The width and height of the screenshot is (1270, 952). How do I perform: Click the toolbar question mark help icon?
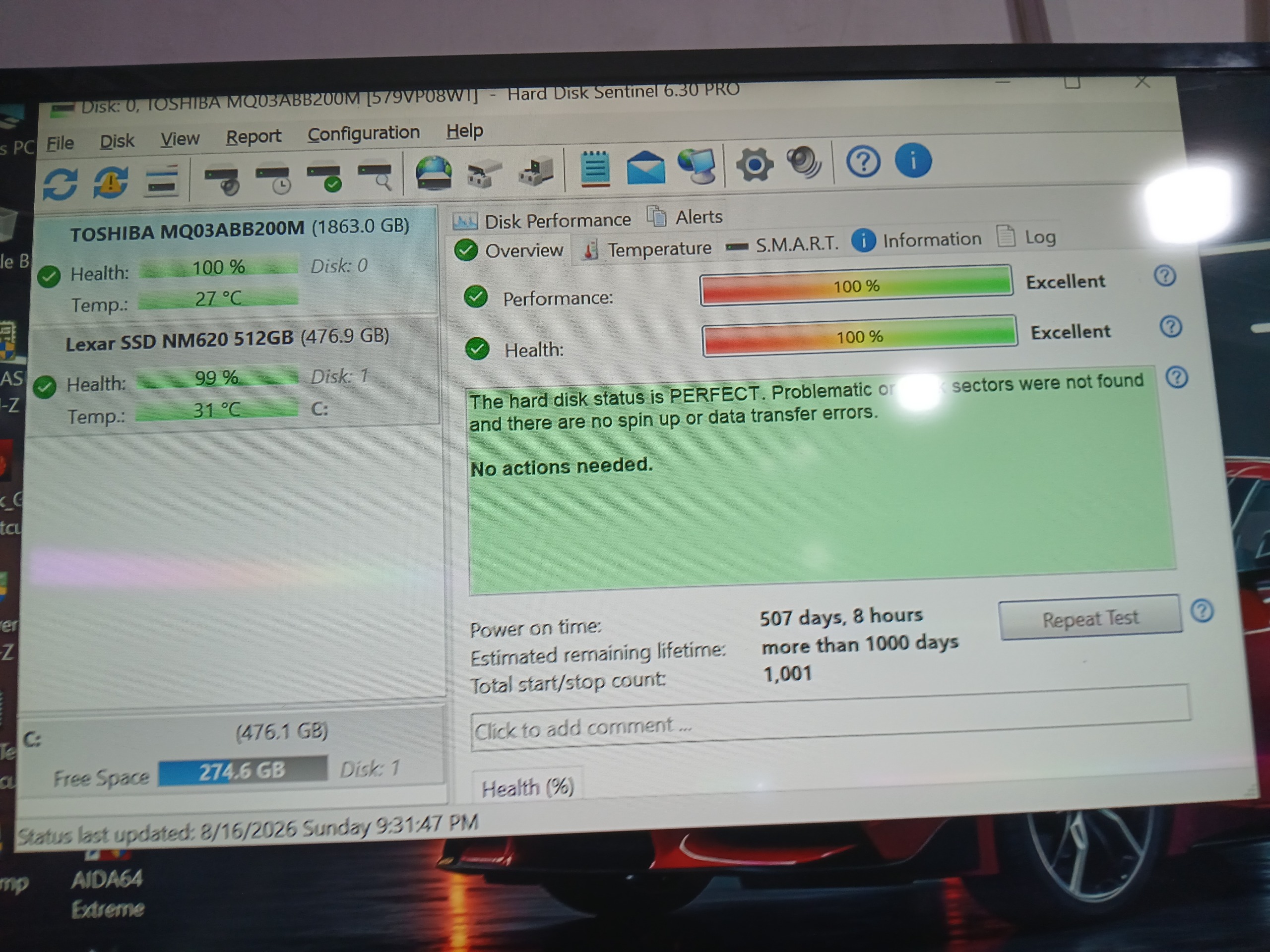pos(863,162)
